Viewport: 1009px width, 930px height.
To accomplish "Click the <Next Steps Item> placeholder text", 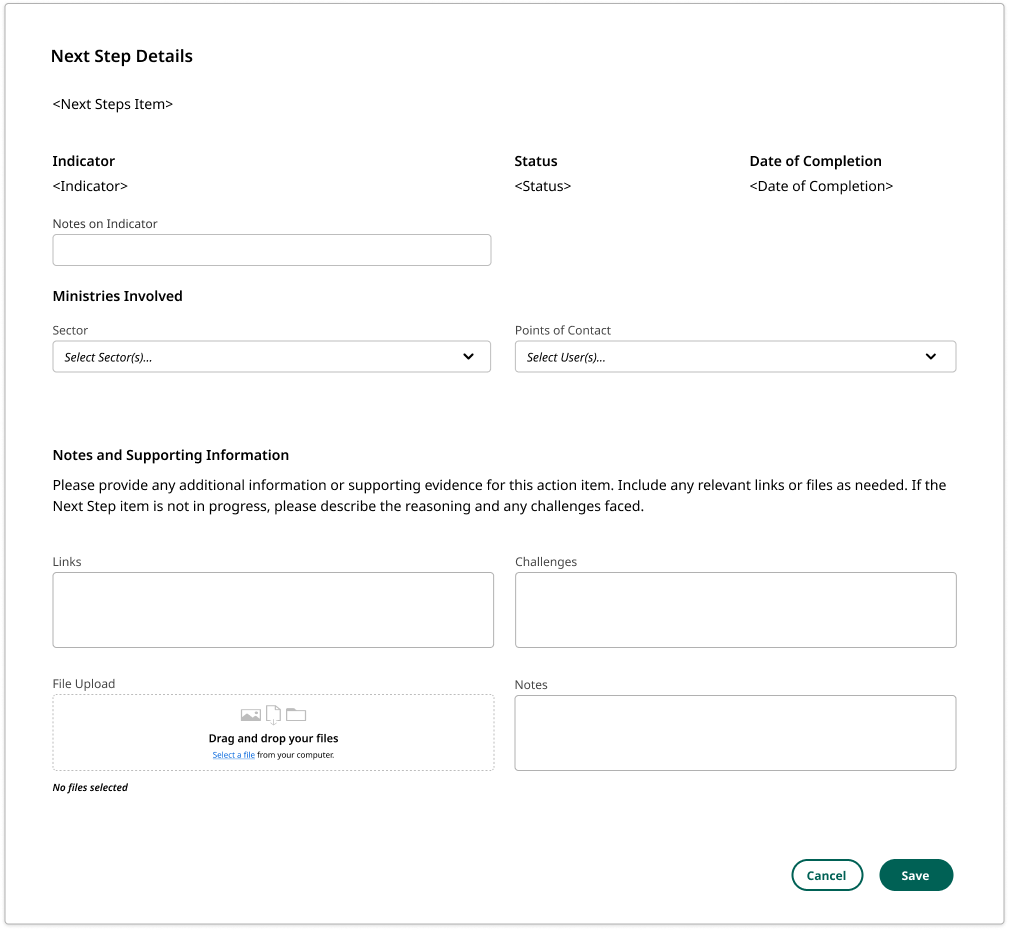I will click(x=113, y=104).
